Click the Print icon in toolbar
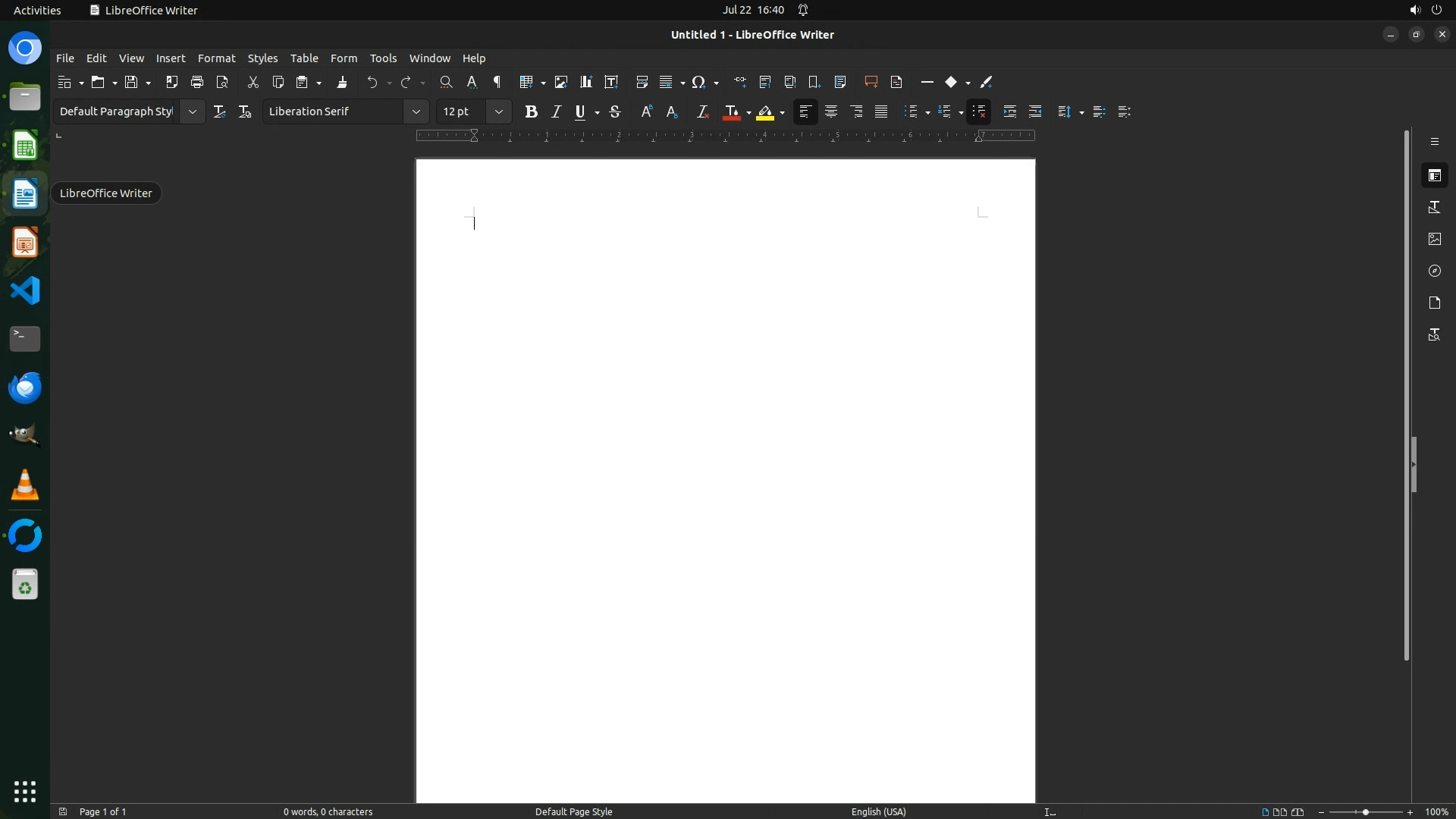This screenshot has height=819, width=1456. coord(197,82)
